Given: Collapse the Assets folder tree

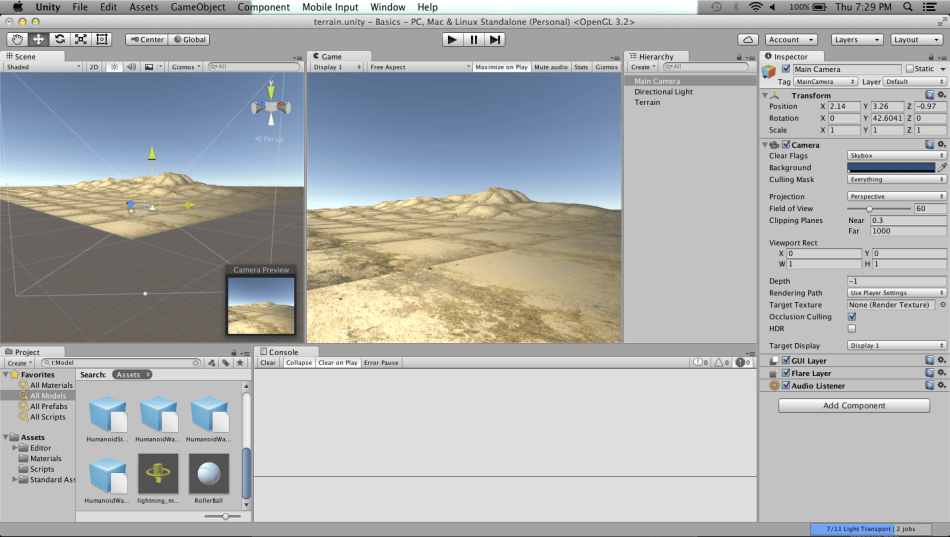Looking at the screenshot, I should pos(5,437).
